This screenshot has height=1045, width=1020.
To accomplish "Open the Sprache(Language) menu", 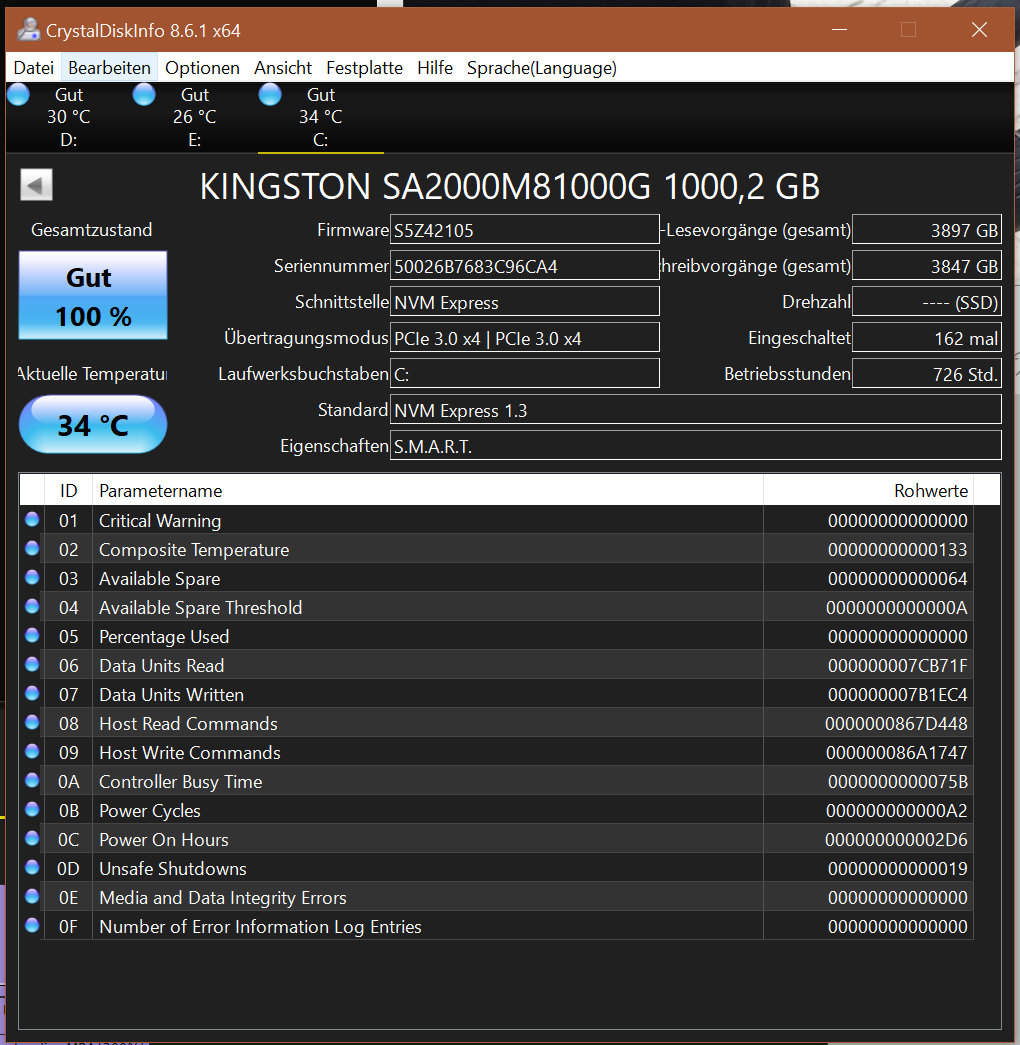I will point(541,68).
